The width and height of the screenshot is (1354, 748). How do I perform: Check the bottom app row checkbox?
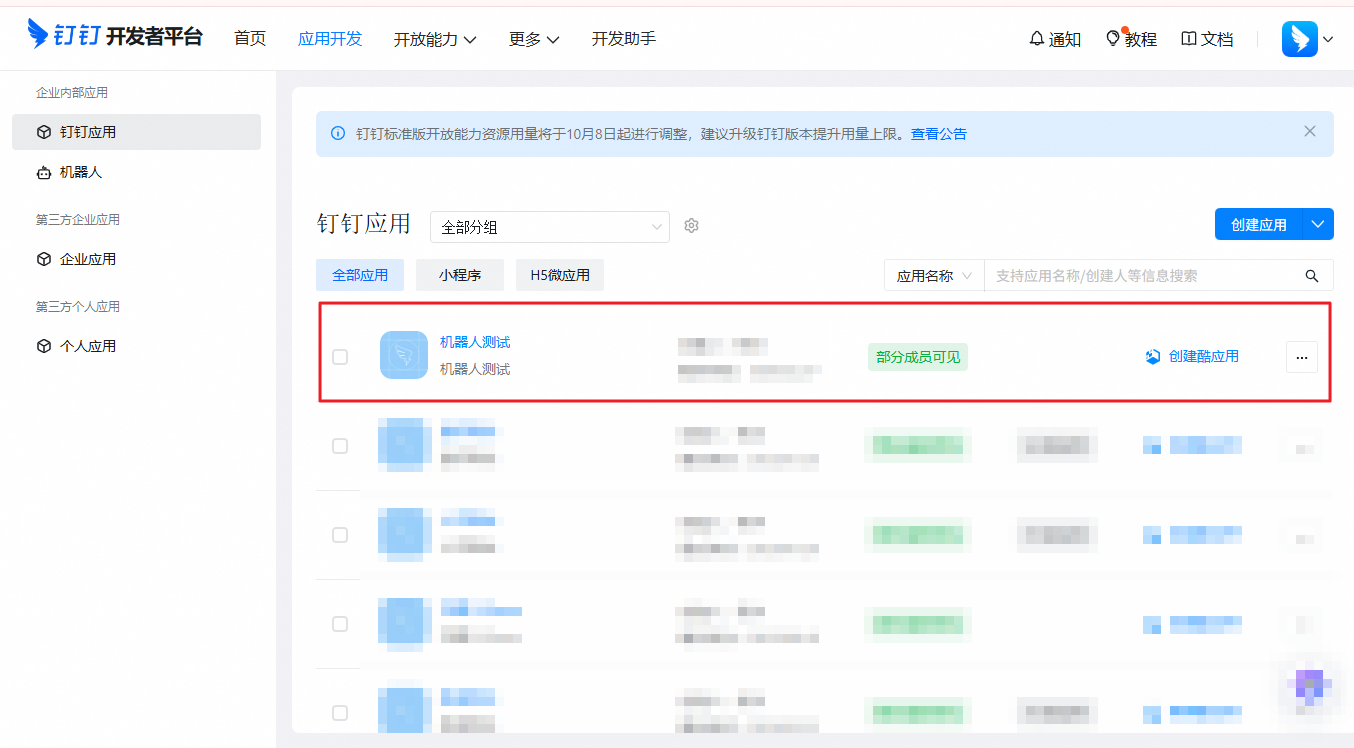coord(340,713)
